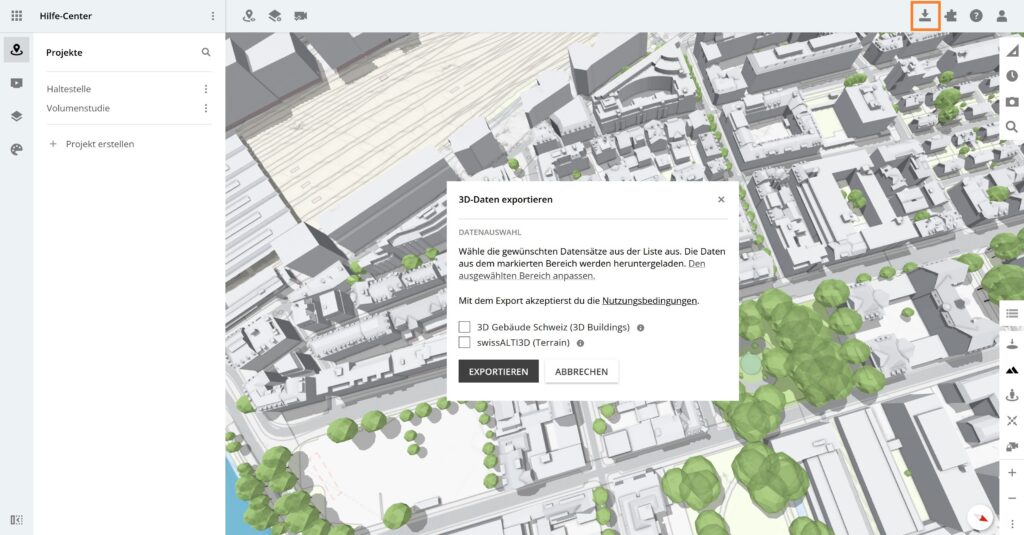The height and width of the screenshot is (535, 1024).
Task: Open the Haltestelle project options menu
Action: click(x=206, y=89)
